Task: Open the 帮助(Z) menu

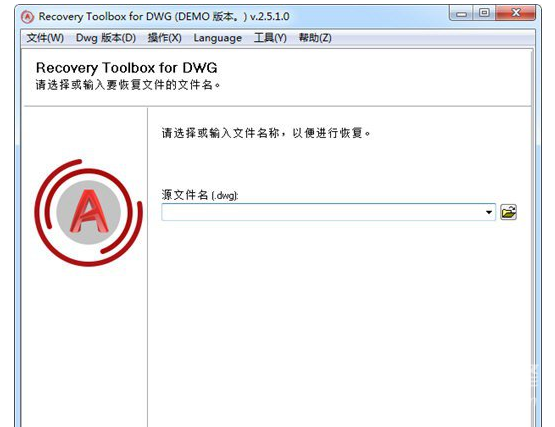Action: tap(315, 38)
